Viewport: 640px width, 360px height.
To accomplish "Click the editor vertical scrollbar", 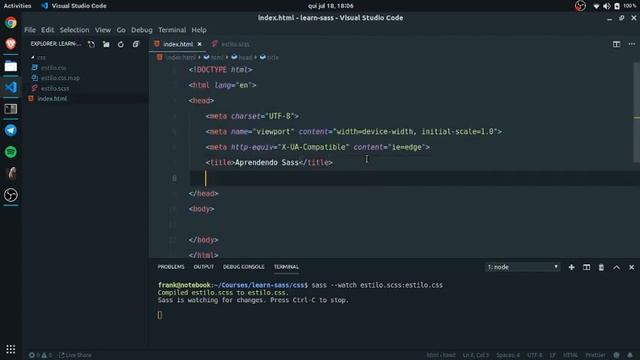I will tap(636, 112).
